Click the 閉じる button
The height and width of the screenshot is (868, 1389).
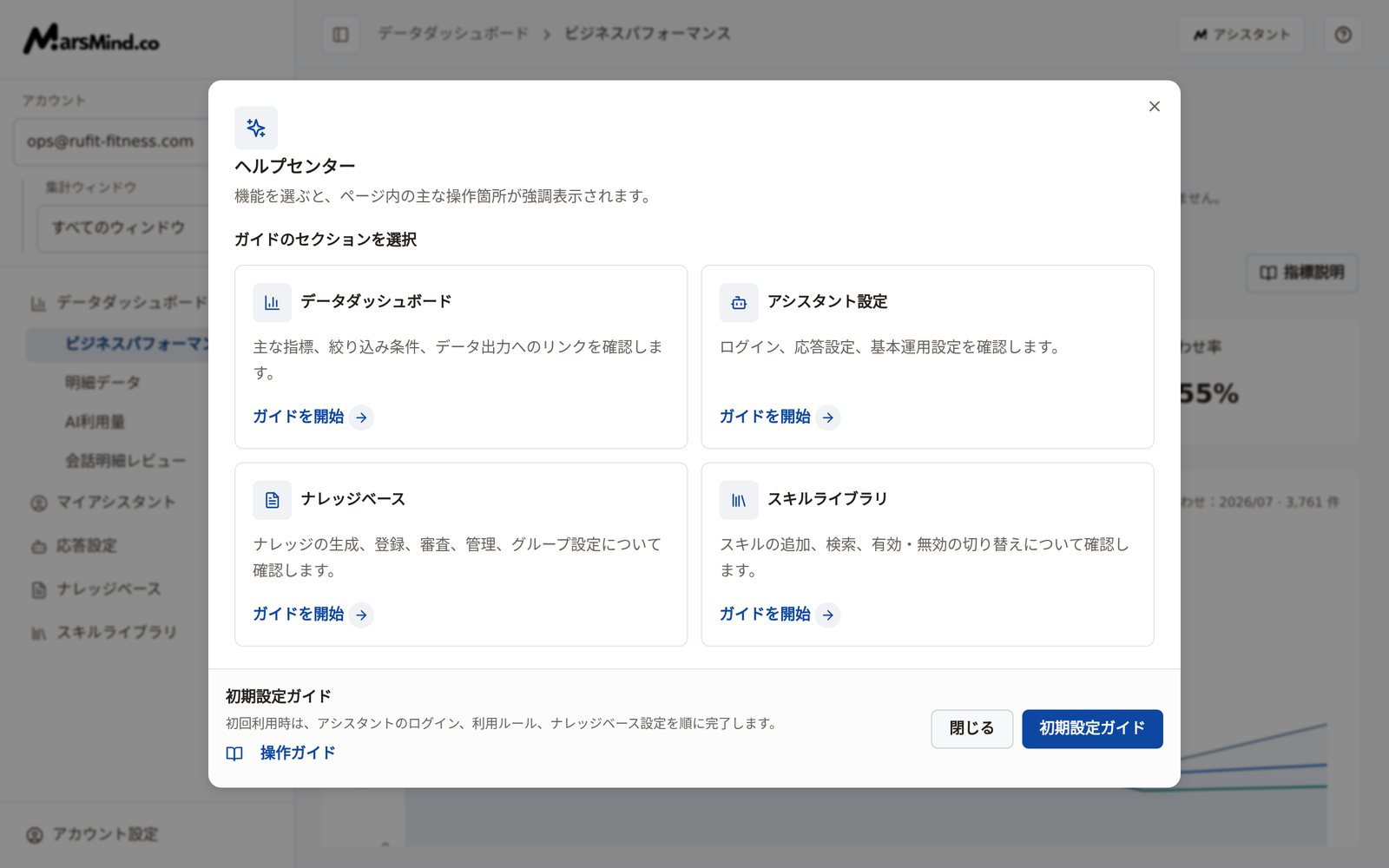tap(971, 729)
